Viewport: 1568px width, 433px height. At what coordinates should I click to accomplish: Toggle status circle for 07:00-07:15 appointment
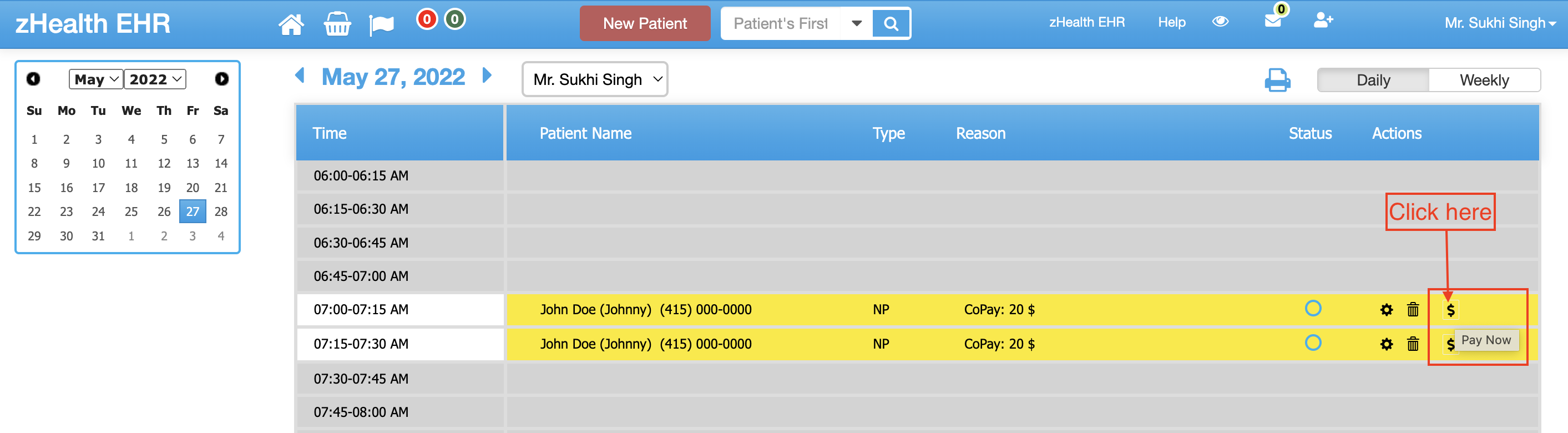pos(1313,309)
